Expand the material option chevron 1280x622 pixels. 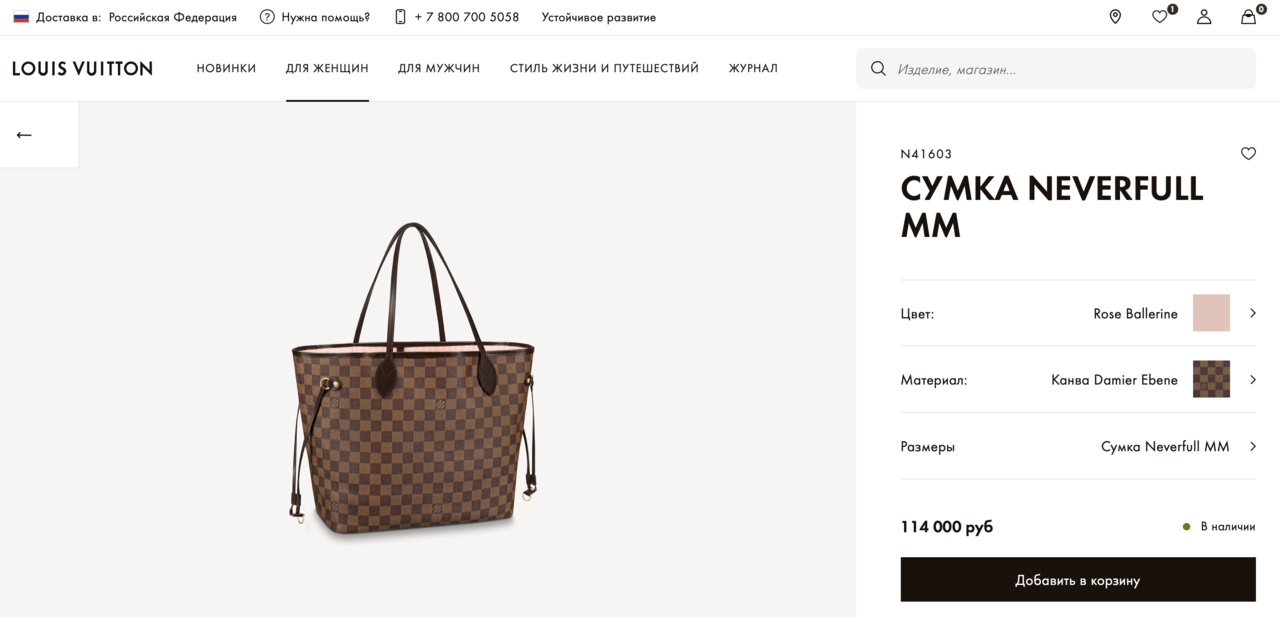pos(1253,380)
